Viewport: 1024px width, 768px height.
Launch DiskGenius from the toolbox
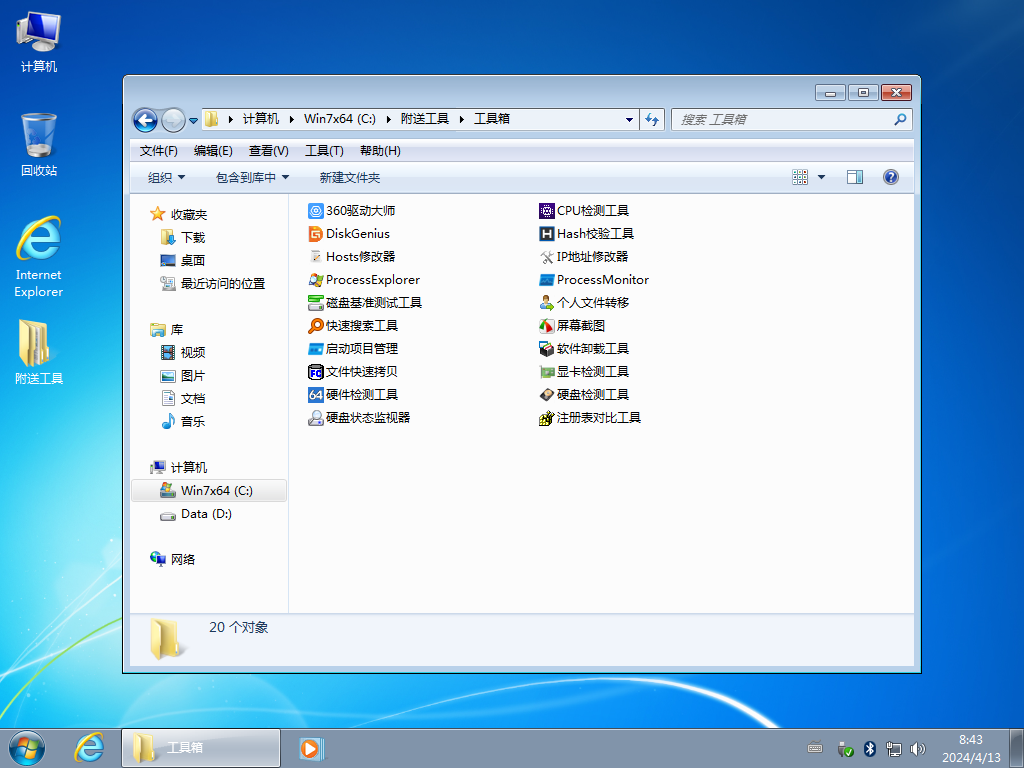pos(358,233)
